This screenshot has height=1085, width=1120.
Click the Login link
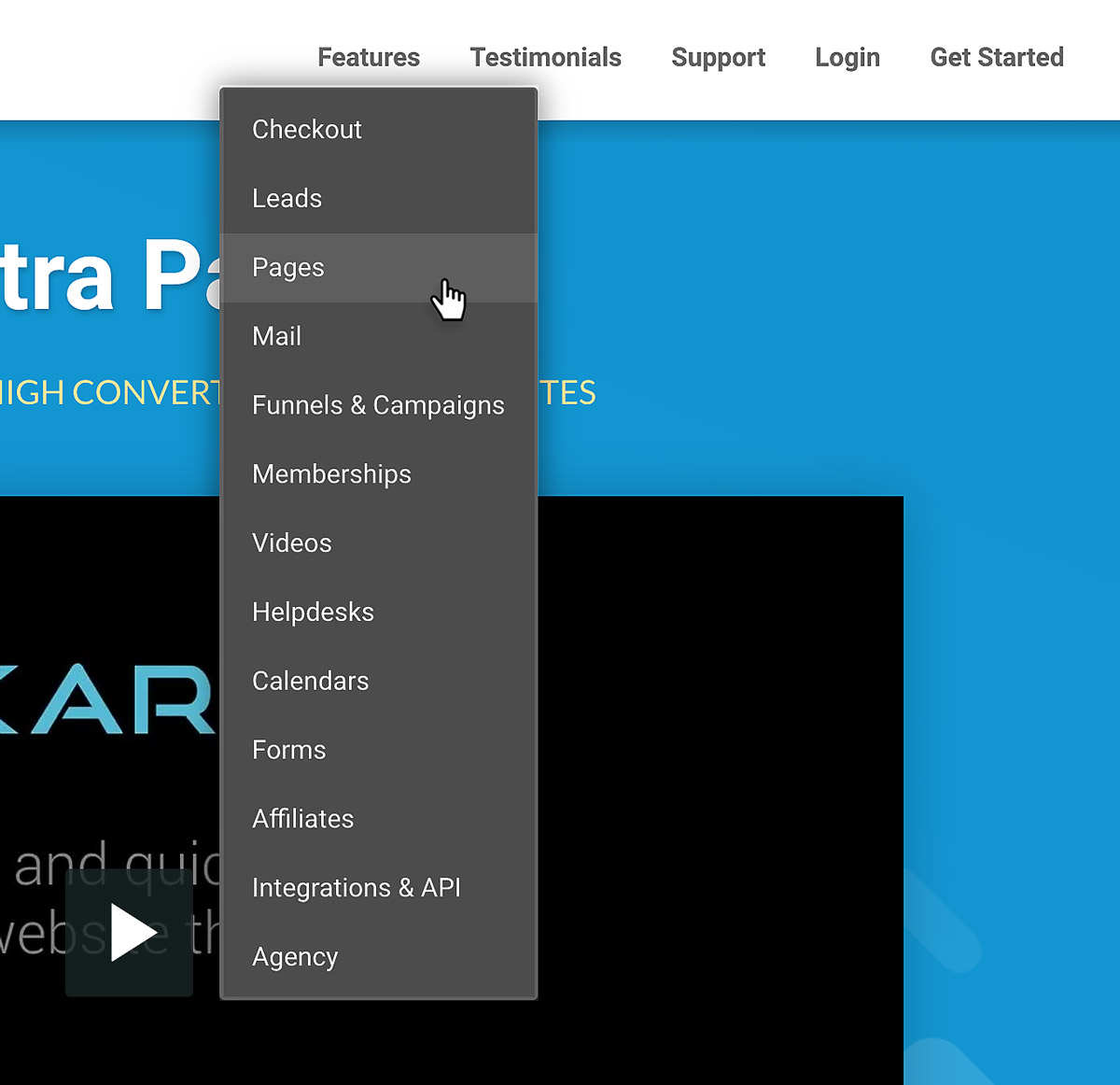[847, 58]
